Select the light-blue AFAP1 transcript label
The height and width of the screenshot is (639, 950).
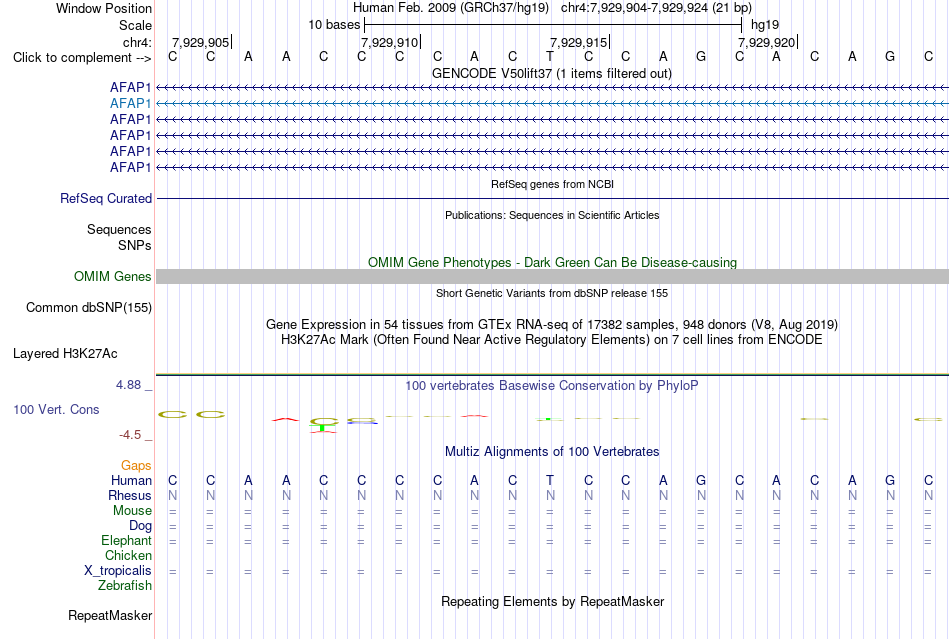click(130, 104)
